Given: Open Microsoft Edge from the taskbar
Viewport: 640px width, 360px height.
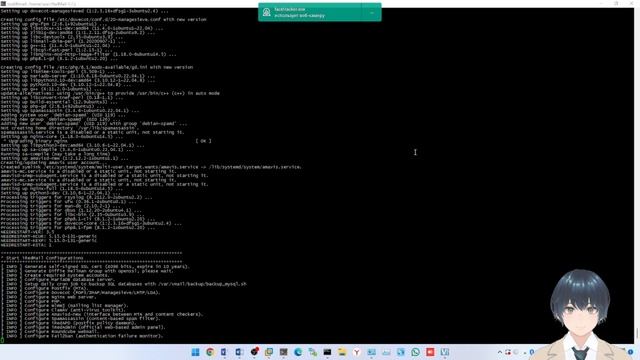Looking at the screenshot, I should click(298, 352).
